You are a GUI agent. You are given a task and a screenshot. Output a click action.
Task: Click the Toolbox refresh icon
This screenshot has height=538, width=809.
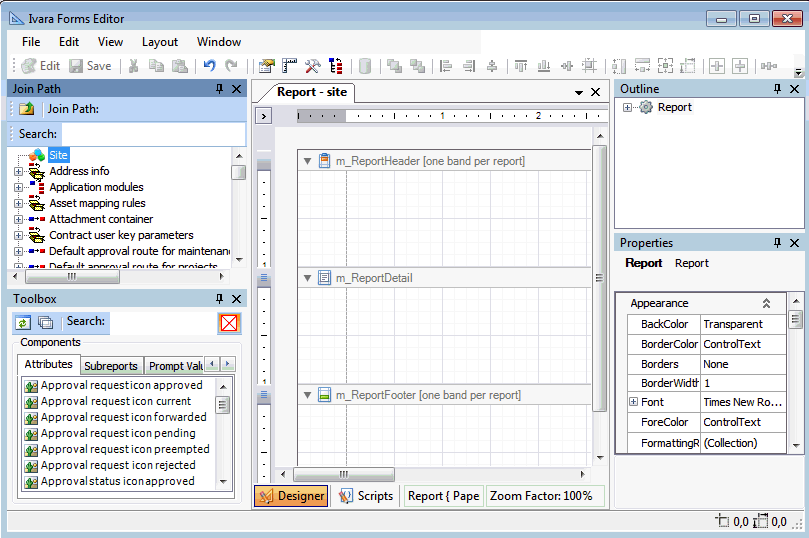tap(23, 322)
